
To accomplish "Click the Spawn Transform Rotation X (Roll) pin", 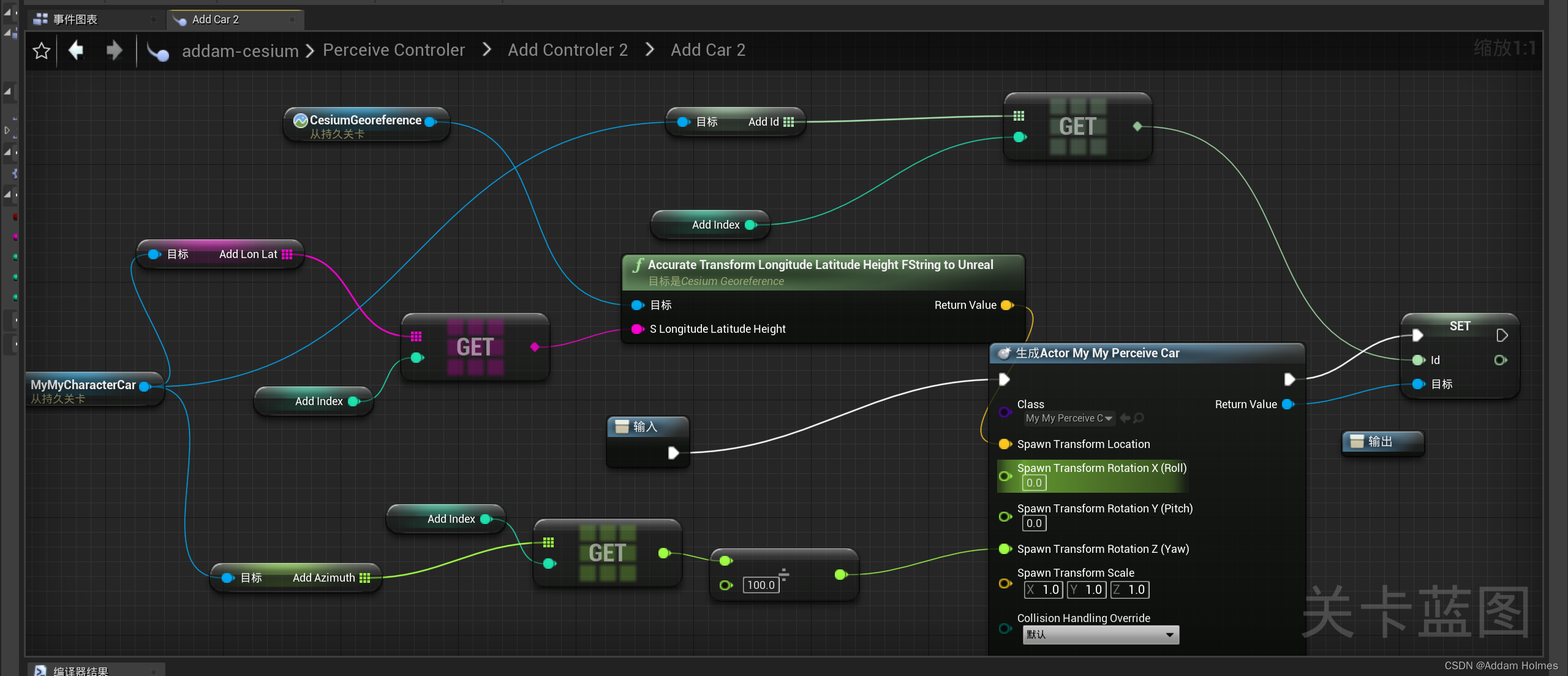I will (x=1005, y=476).
